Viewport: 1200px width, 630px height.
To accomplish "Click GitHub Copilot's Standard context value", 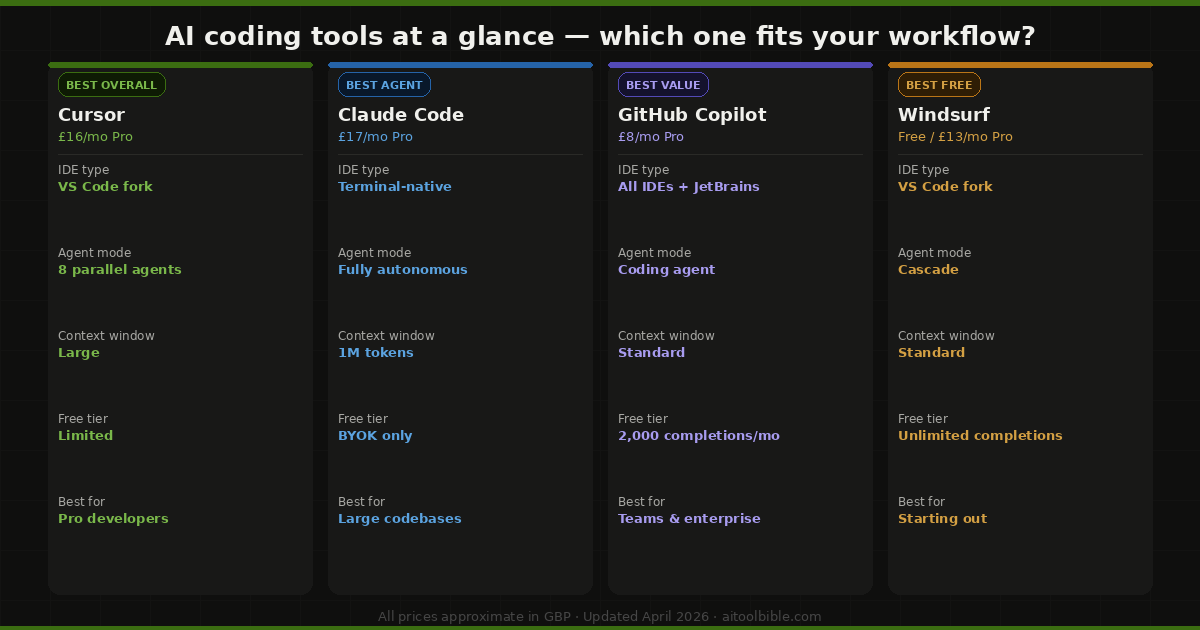I will (652, 353).
